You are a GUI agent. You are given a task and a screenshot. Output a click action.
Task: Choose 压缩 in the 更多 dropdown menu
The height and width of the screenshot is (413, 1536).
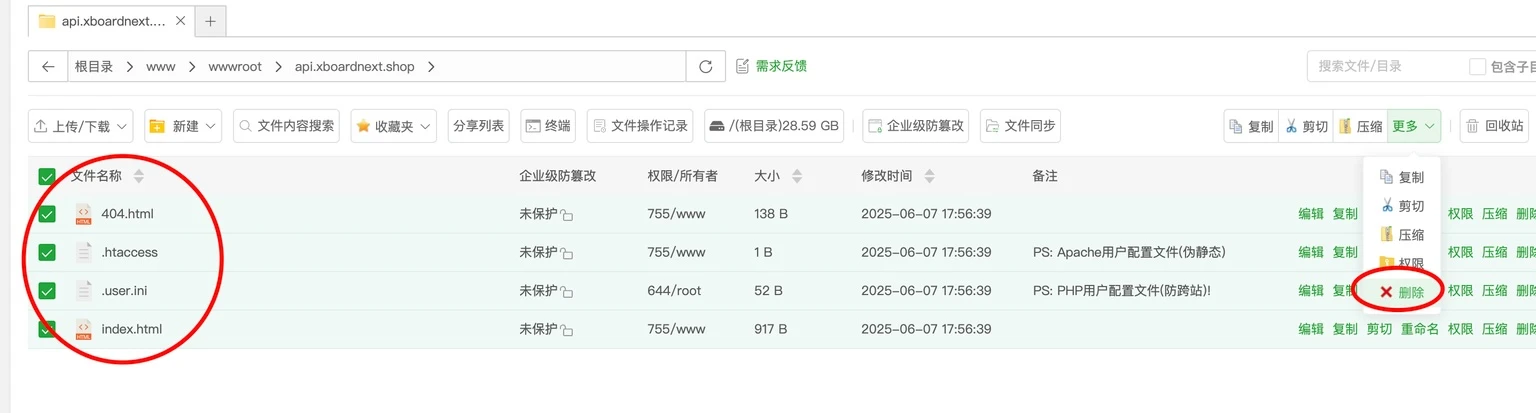1402,235
